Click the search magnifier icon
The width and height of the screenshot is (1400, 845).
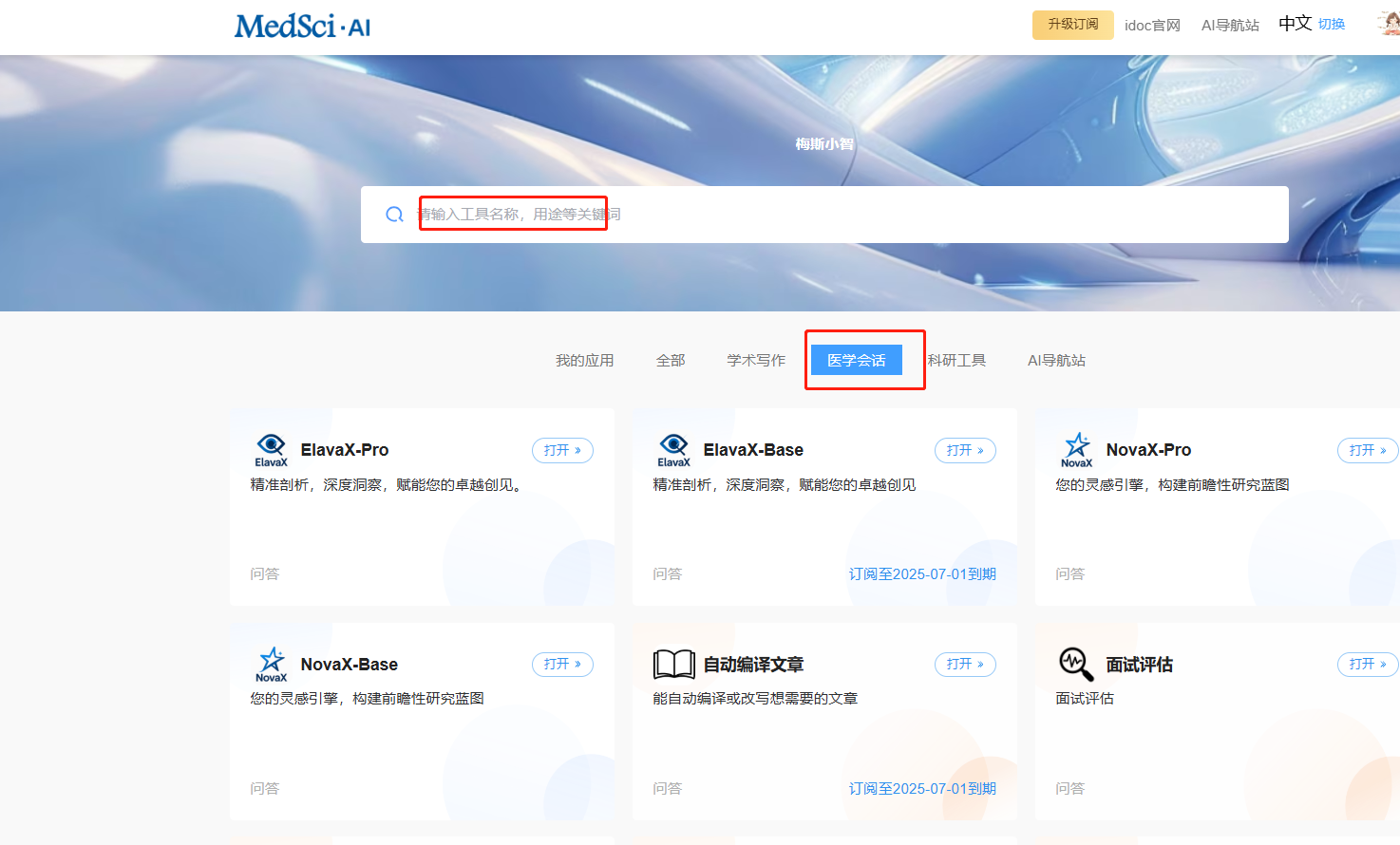click(x=394, y=215)
